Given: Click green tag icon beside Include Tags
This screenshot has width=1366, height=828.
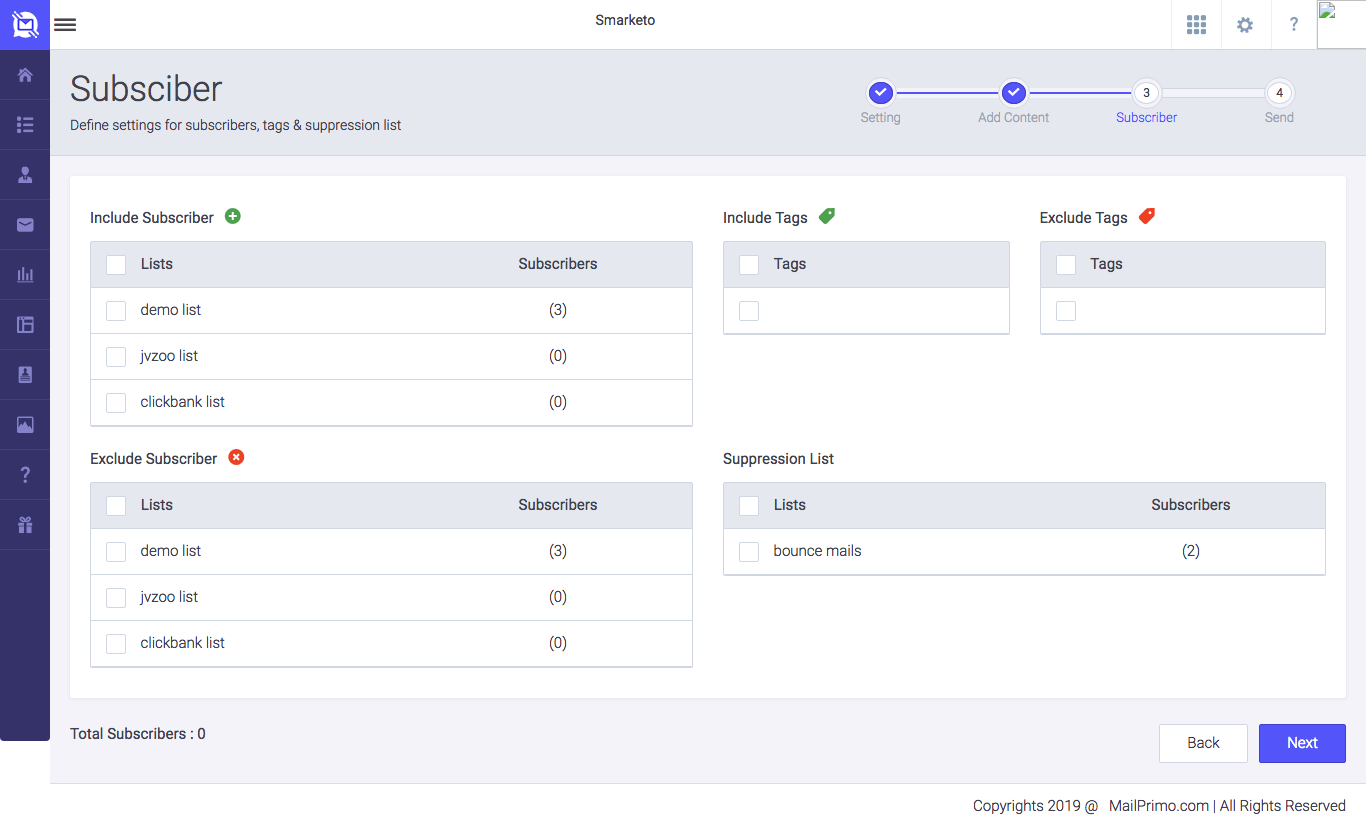Looking at the screenshot, I should click(827, 216).
